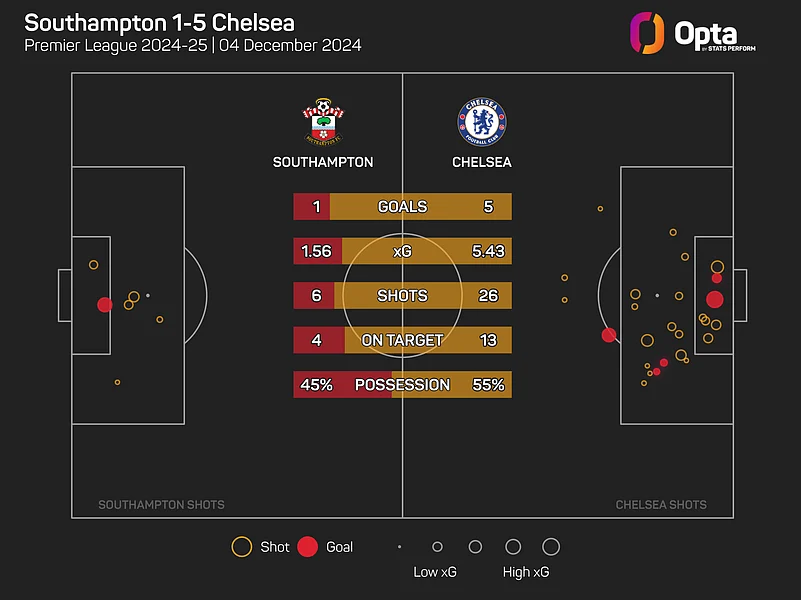Select Chelsea's goal marker on the penalty arc
Viewport: 801px width, 600px height.
(608, 335)
